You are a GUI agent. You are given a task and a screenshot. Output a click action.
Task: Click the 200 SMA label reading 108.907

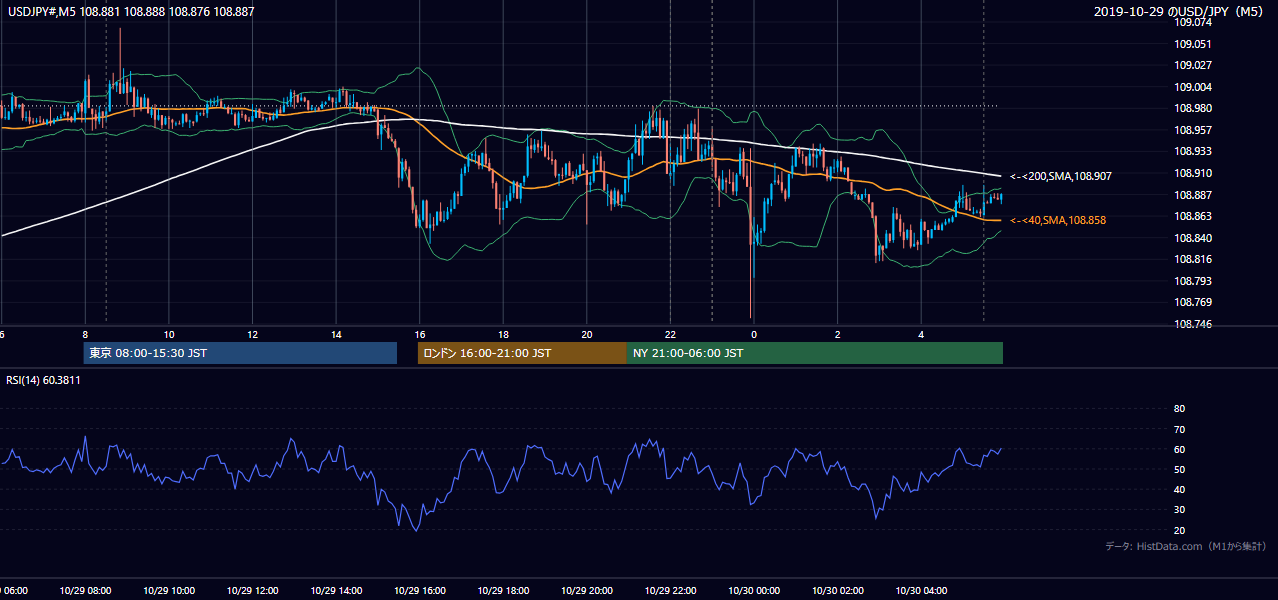click(1060, 176)
